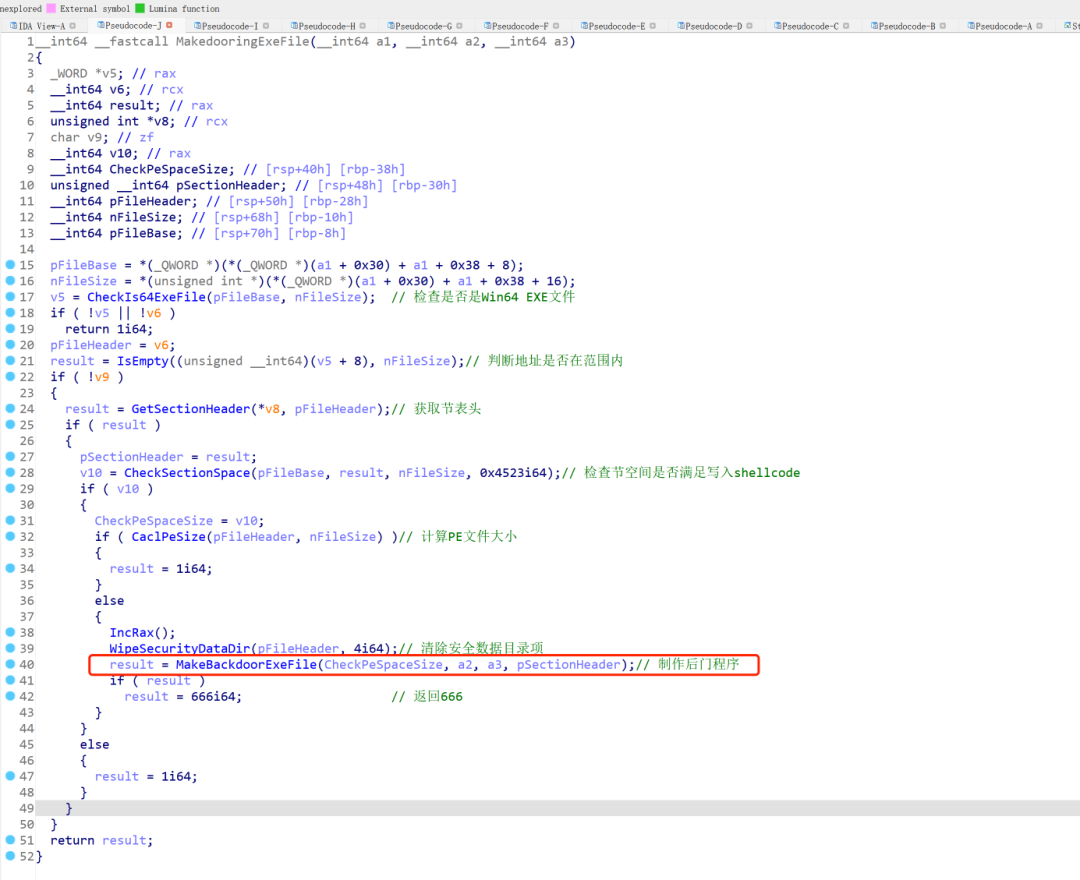
Task: Close the Pseudocode-B tab
Action: point(943,26)
